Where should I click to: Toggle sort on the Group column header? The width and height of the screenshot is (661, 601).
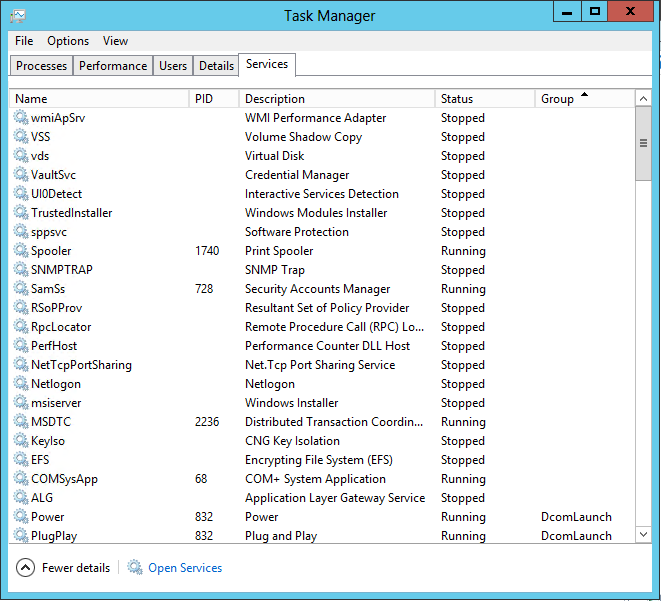pyautogui.click(x=585, y=99)
